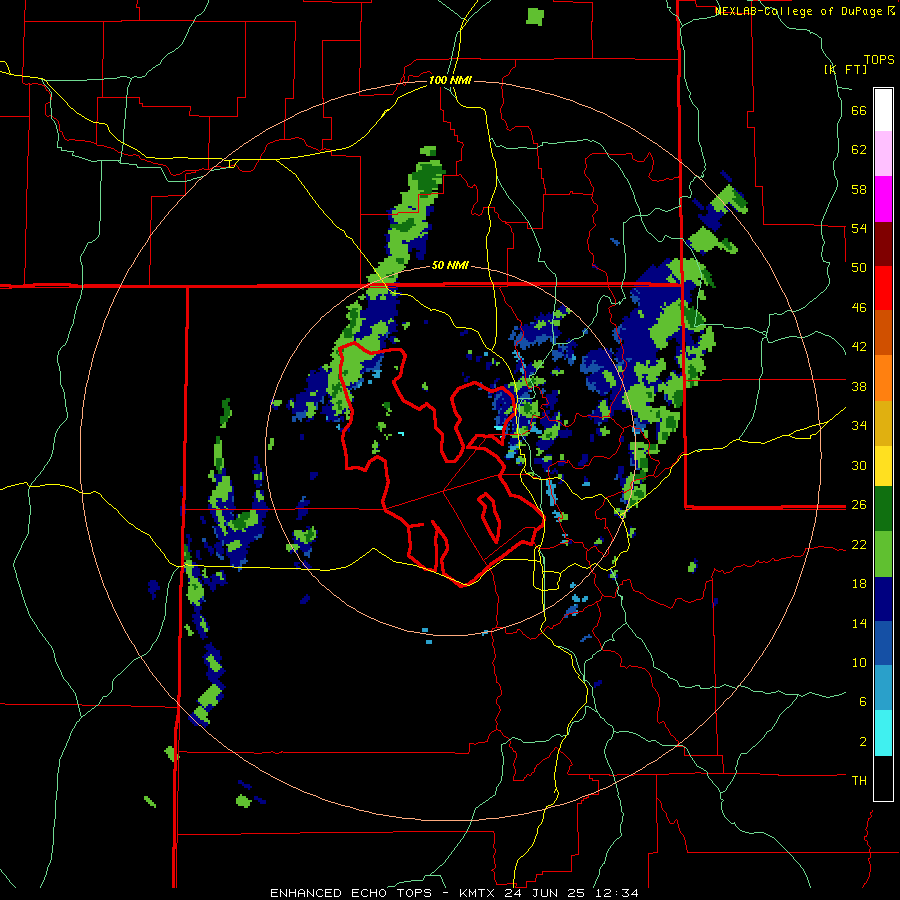The height and width of the screenshot is (900, 900).
Task: Click the gold legend swatch
Action: pyautogui.click(x=883, y=423)
